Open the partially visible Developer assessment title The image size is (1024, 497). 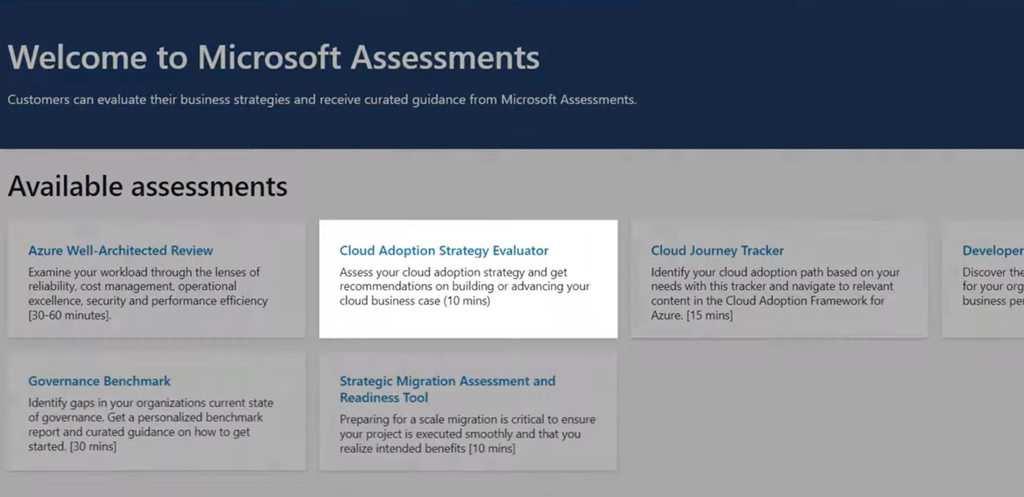(992, 250)
